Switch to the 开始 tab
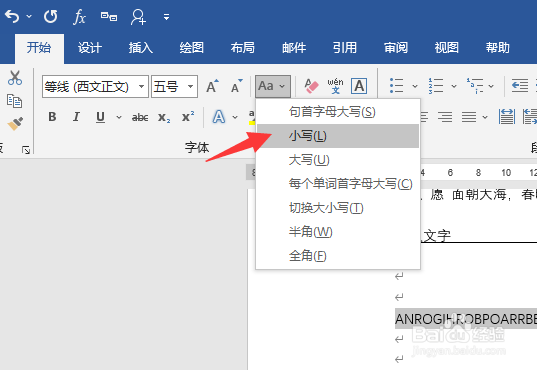The width and height of the screenshot is (537, 370). pyautogui.click(x=39, y=48)
